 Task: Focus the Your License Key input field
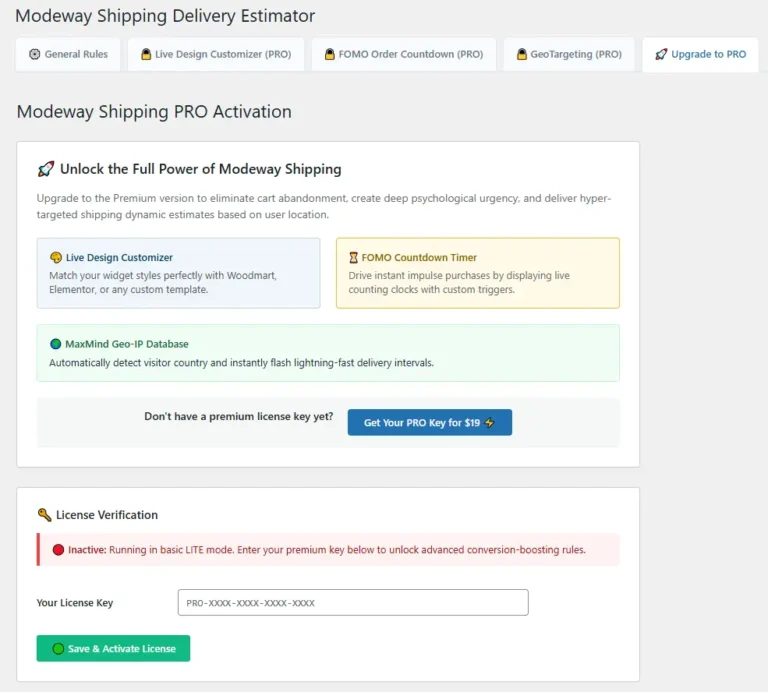[353, 602]
